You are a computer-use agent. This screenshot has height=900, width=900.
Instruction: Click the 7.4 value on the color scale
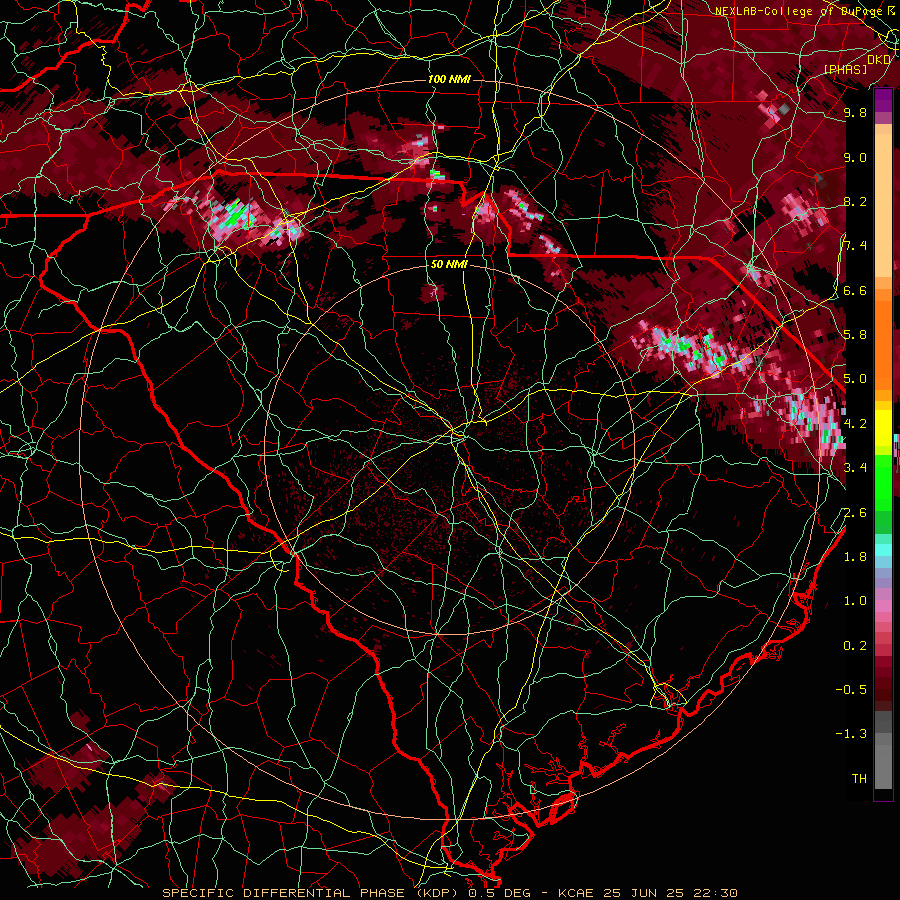855,246
